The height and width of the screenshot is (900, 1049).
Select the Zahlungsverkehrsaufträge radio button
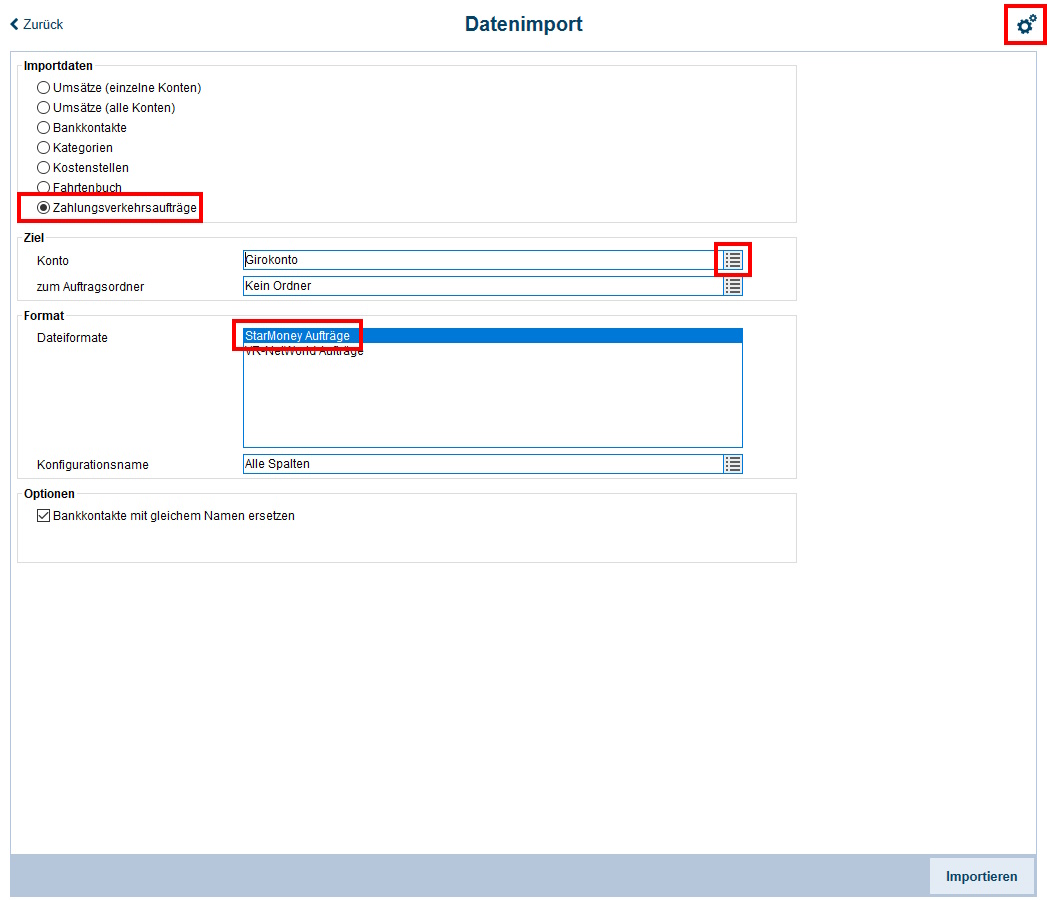pos(43,208)
